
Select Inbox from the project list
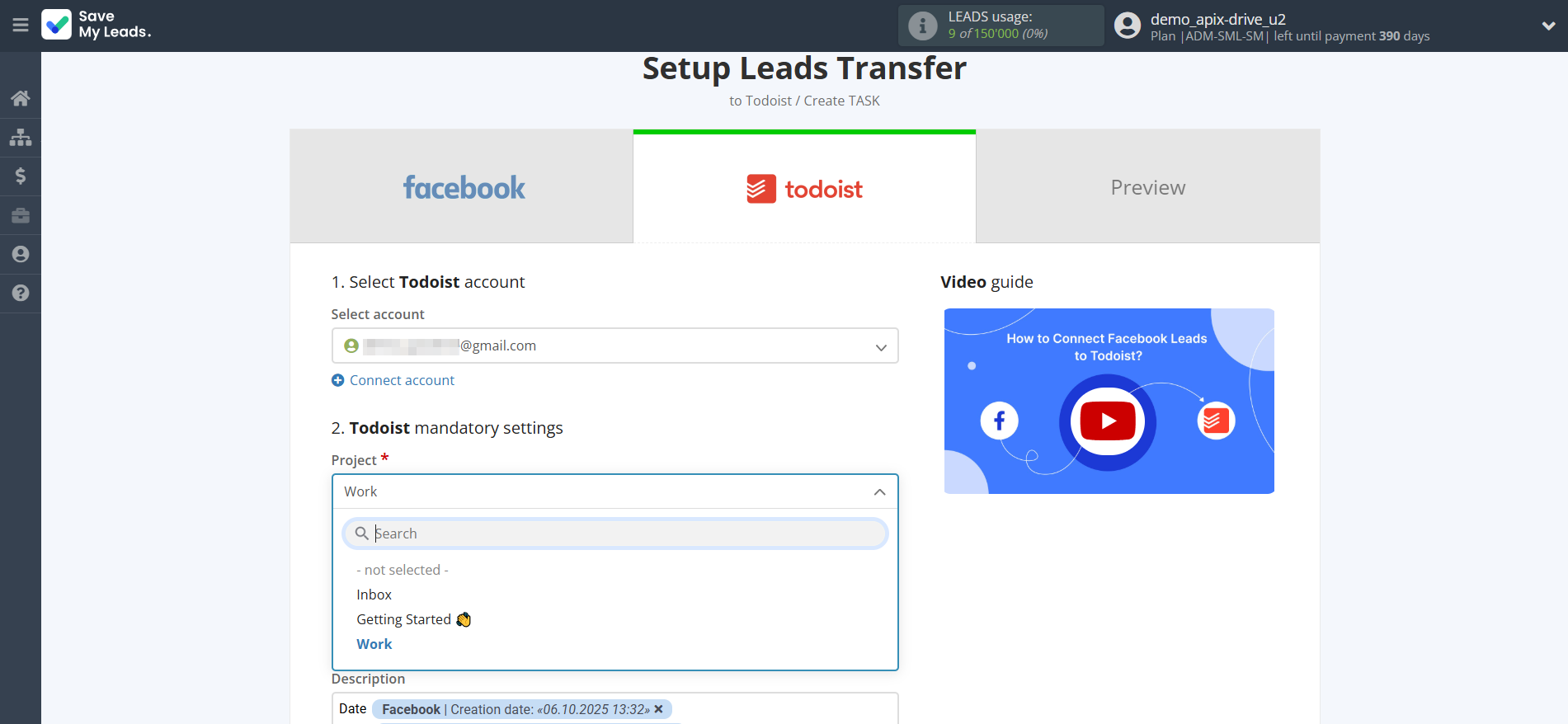(x=374, y=595)
